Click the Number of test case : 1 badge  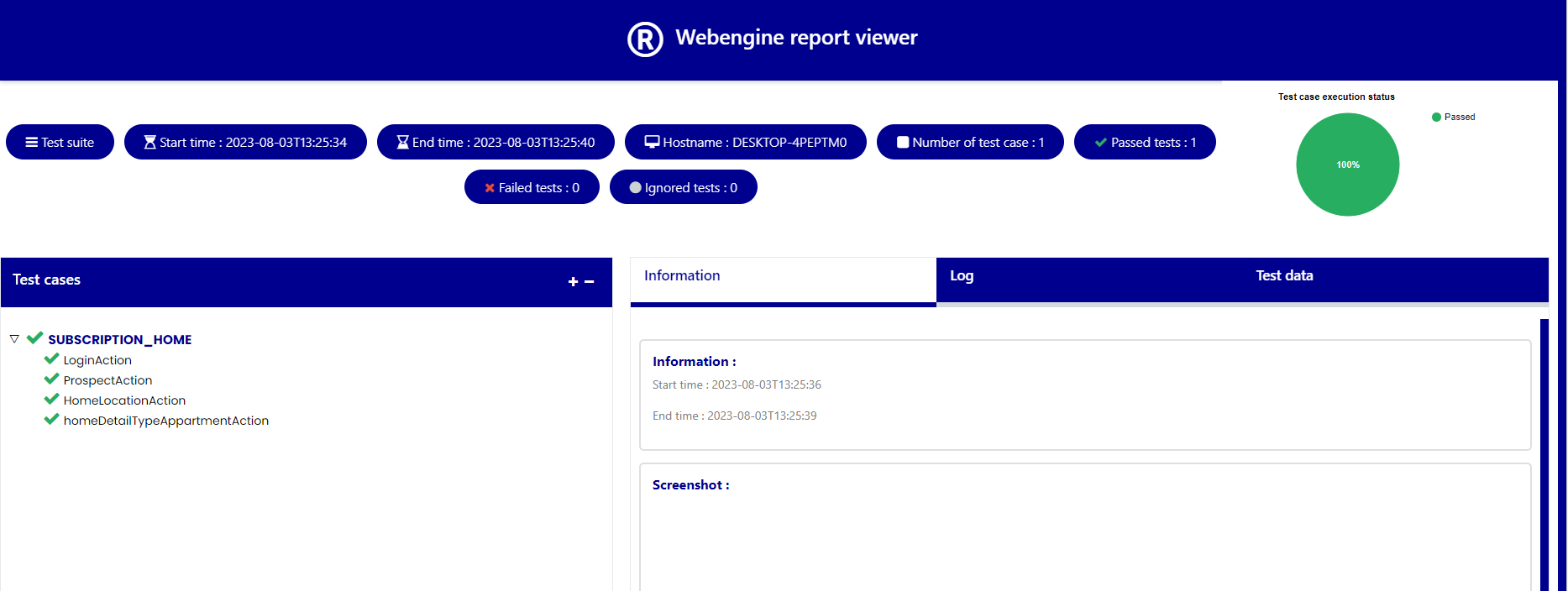[x=970, y=142]
